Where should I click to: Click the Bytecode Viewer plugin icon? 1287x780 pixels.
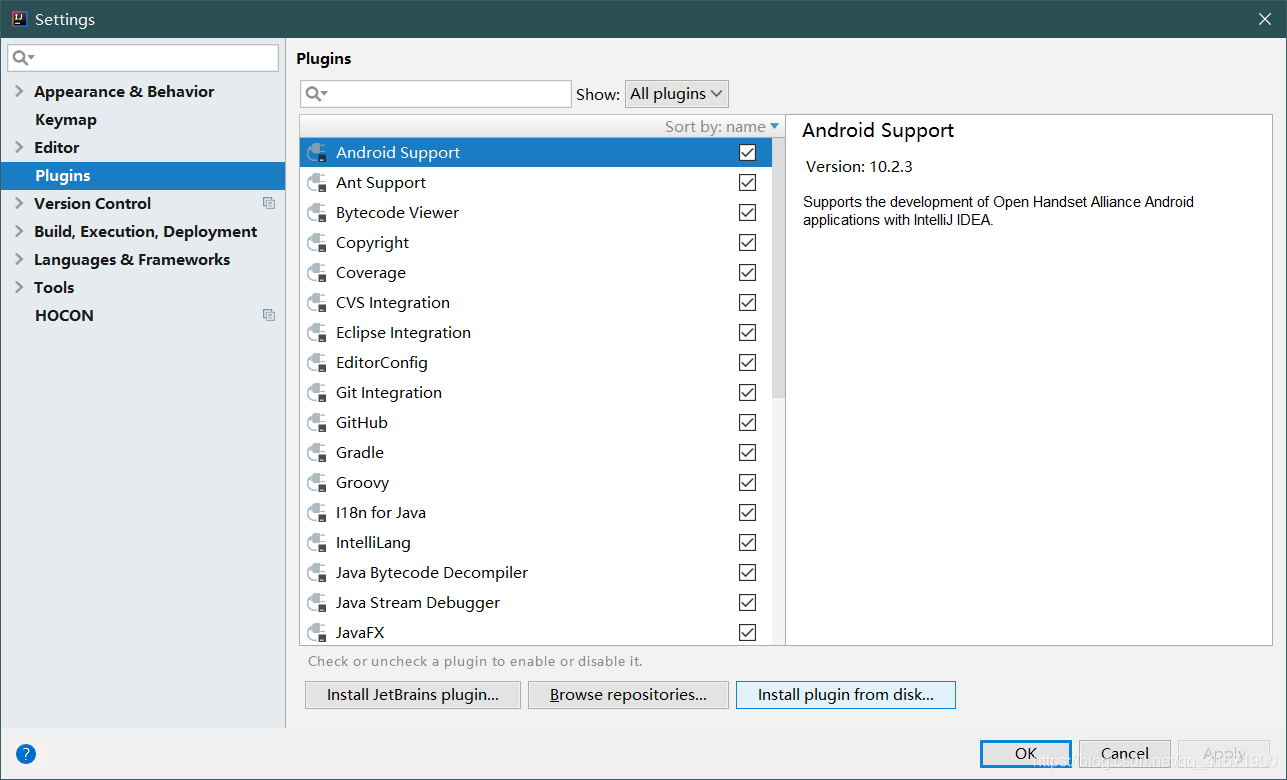coord(318,213)
